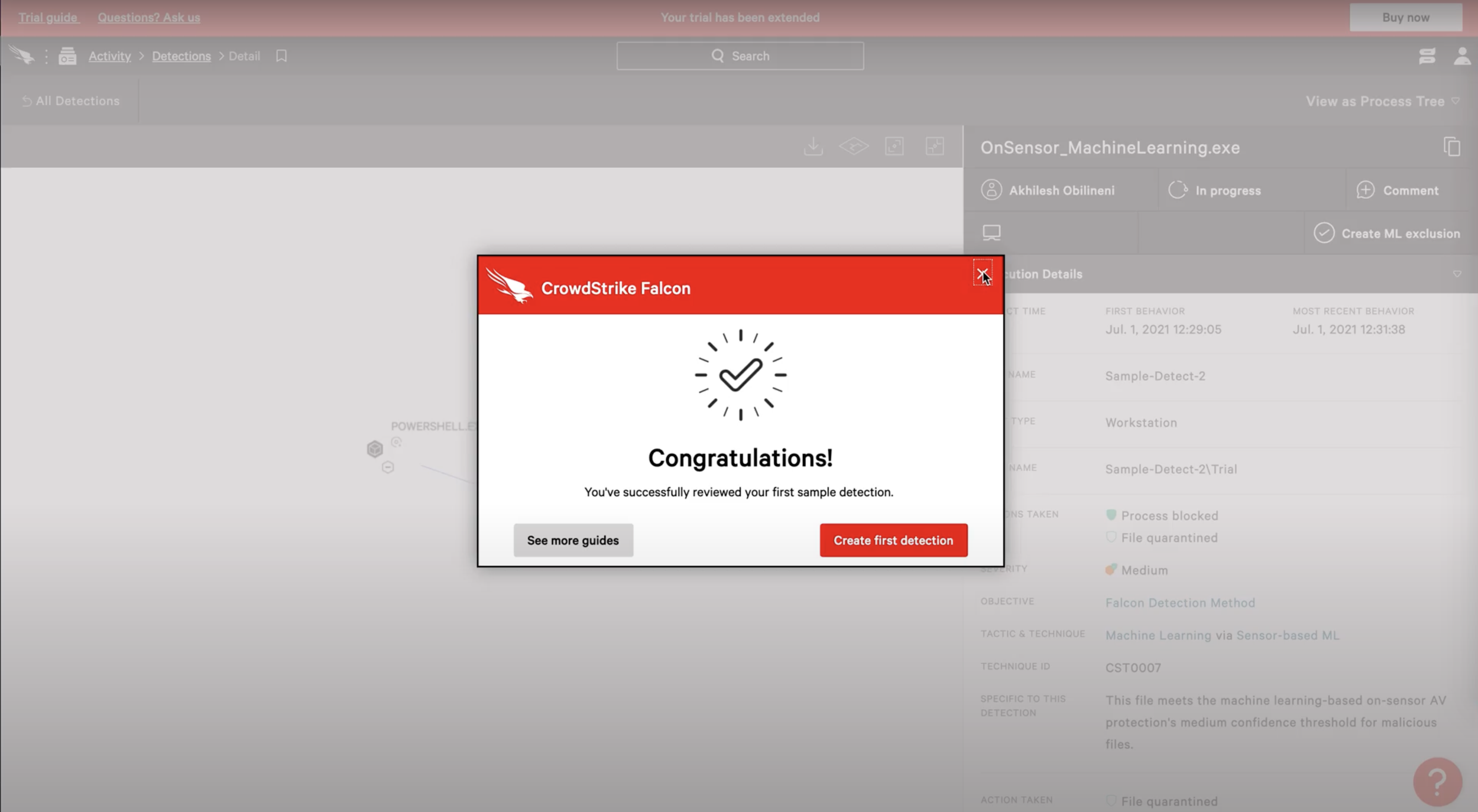Select Create ML exclusion
Viewport: 1478px width, 812px height.
pyautogui.click(x=1388, y=233)
